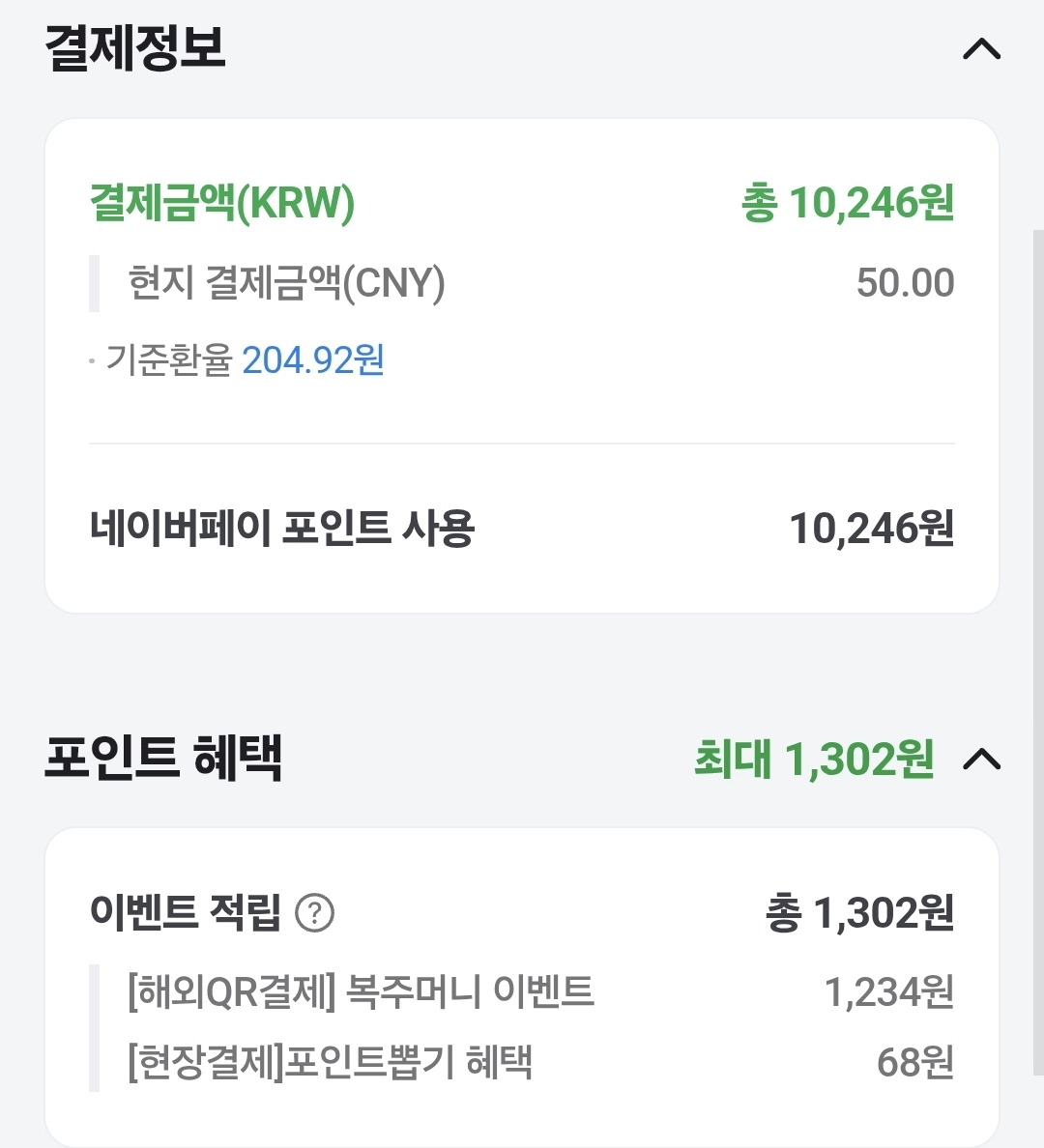Viewport: 1044px width, 1148px height.
Task: Tap the 최대 1,302원 benefit summary
Action: pos(814,759)
